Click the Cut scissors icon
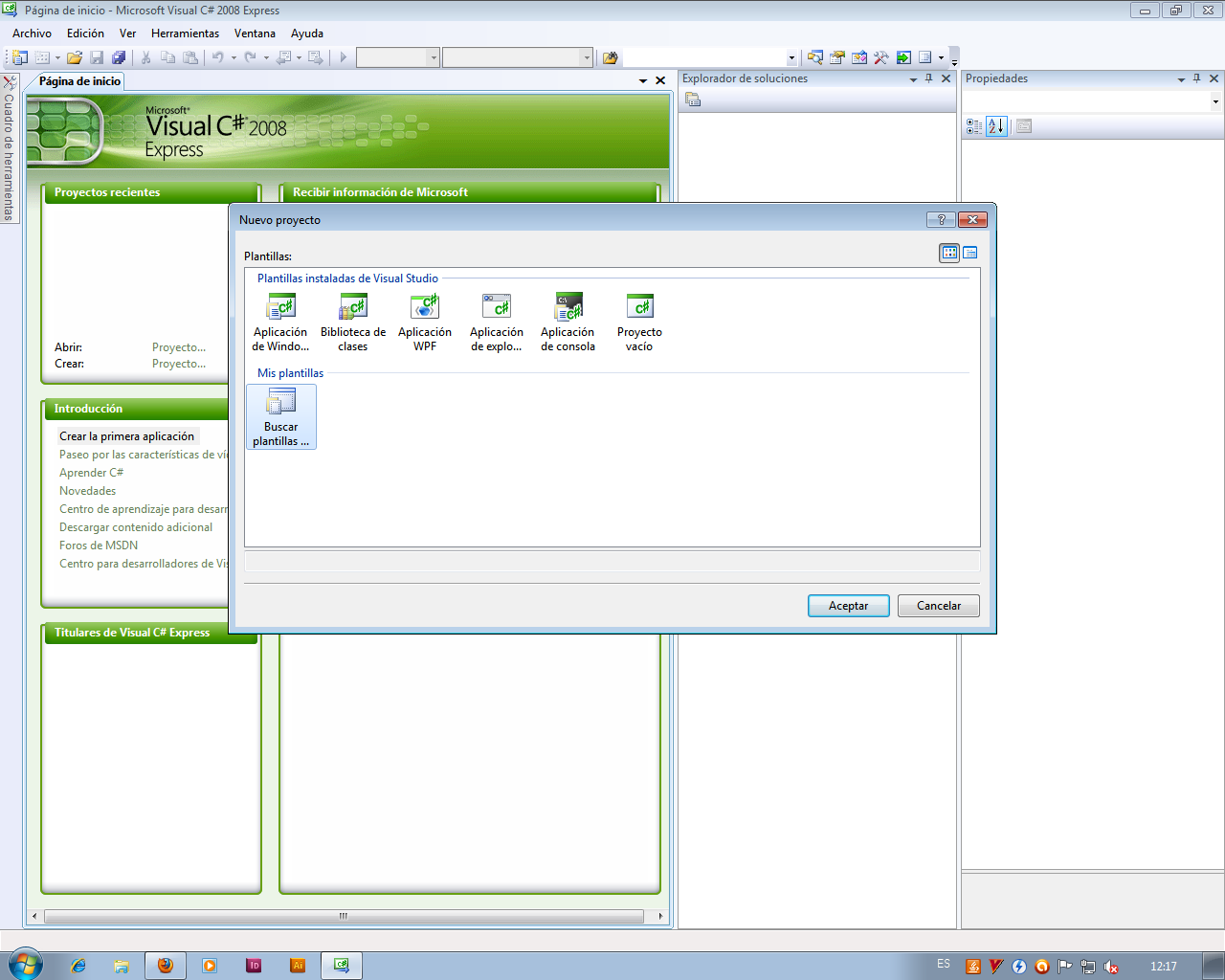 pos(145,57)
